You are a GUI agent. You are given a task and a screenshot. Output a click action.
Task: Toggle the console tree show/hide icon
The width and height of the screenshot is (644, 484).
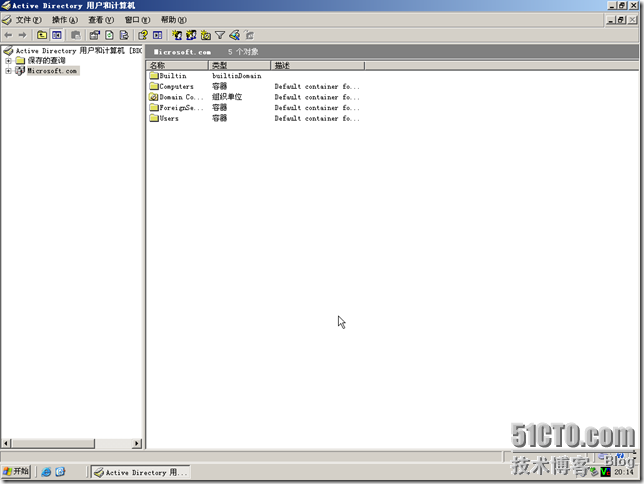(57, 35)
